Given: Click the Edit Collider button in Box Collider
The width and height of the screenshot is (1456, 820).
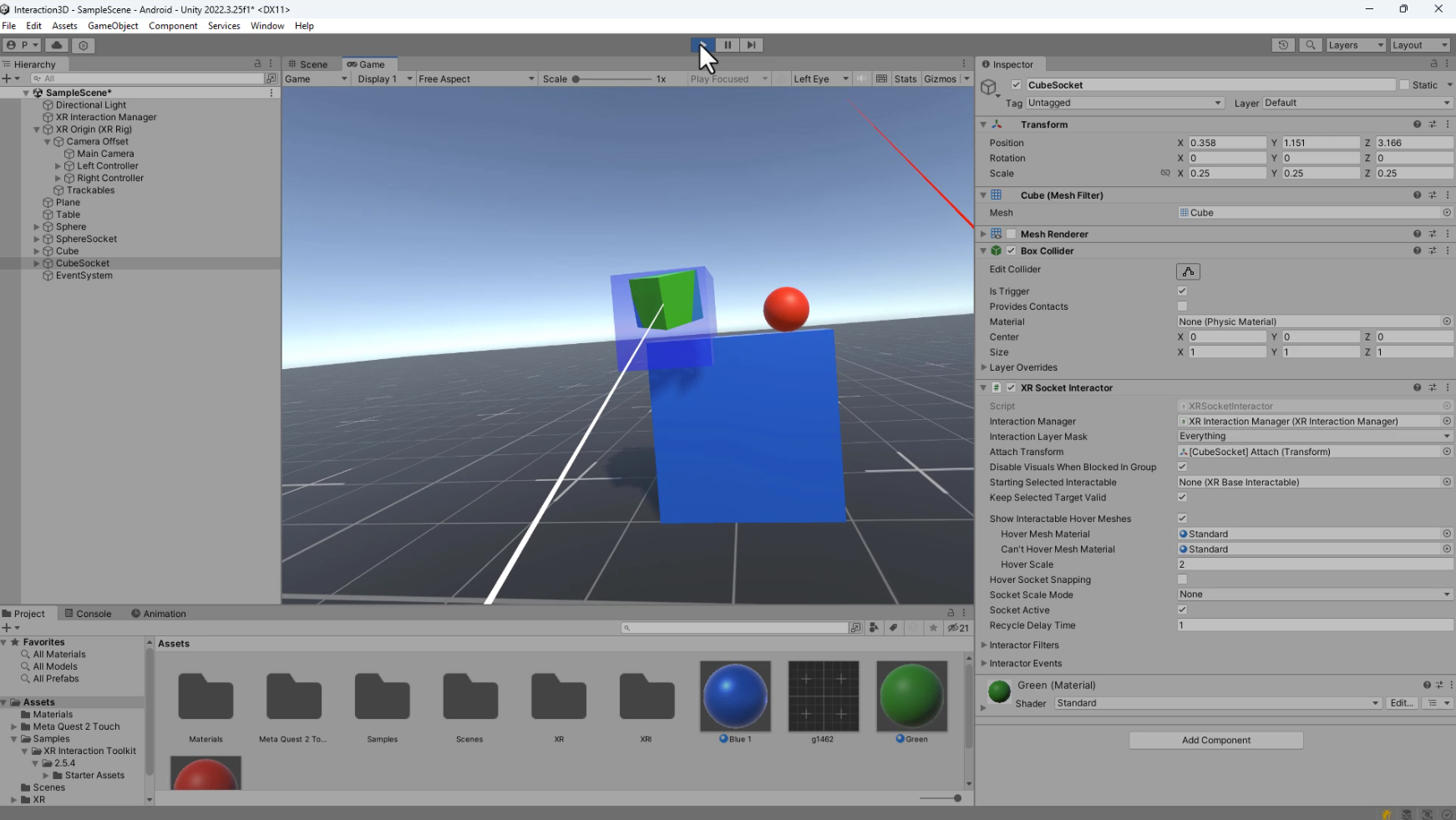Looking at the screenshot, I should (1187, 271).
